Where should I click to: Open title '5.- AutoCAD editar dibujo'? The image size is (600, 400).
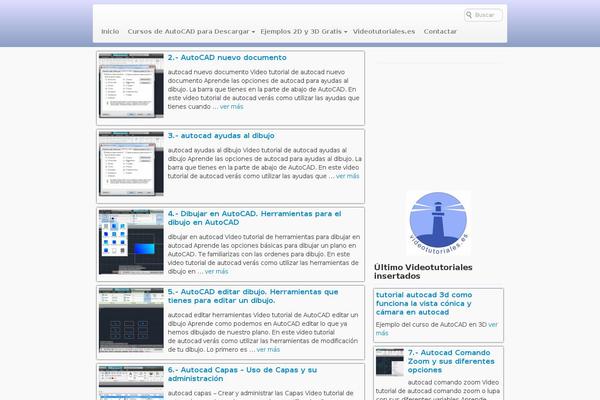[x=253, y=296]
